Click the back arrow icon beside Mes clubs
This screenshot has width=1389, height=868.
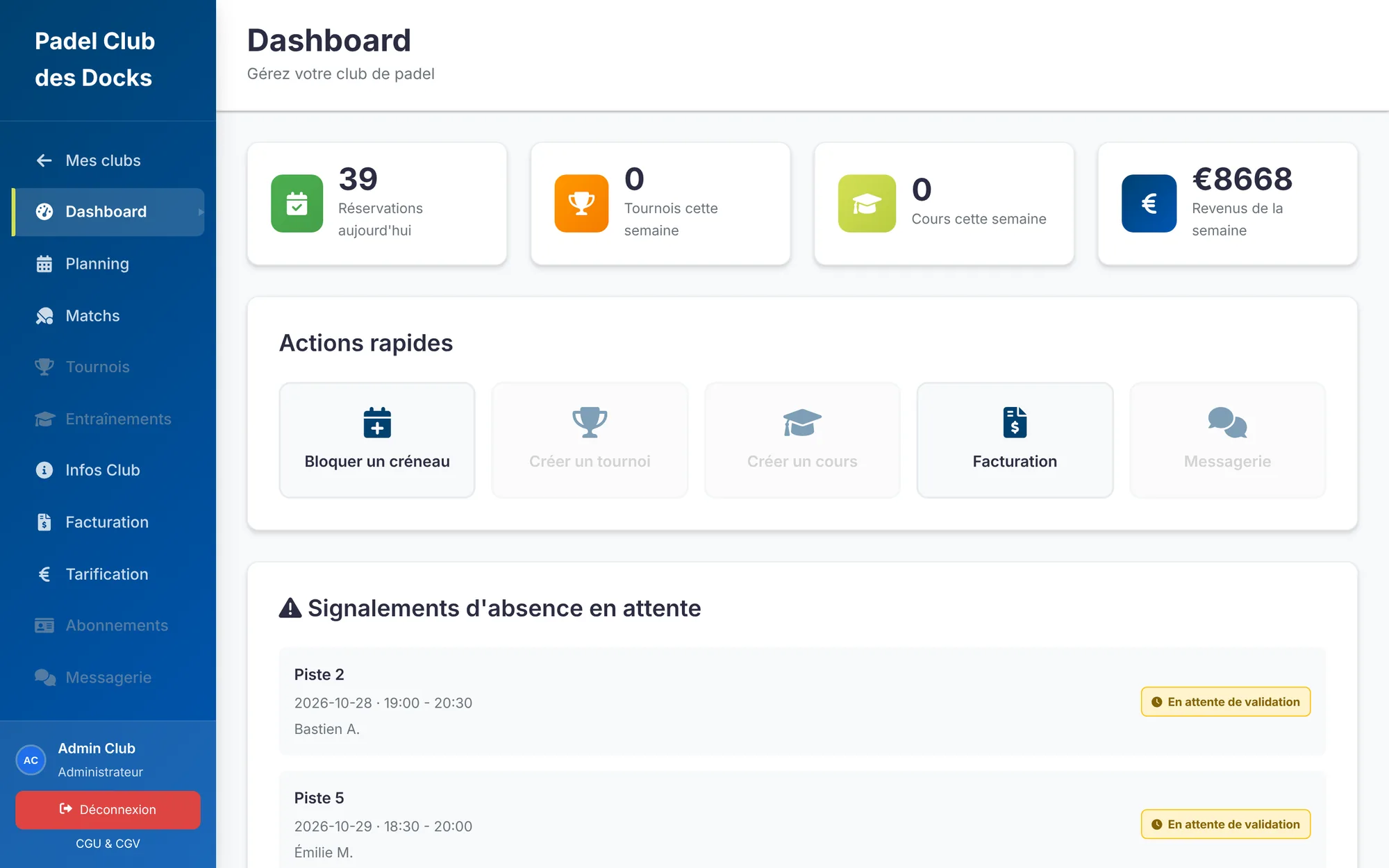click(44, 160)
